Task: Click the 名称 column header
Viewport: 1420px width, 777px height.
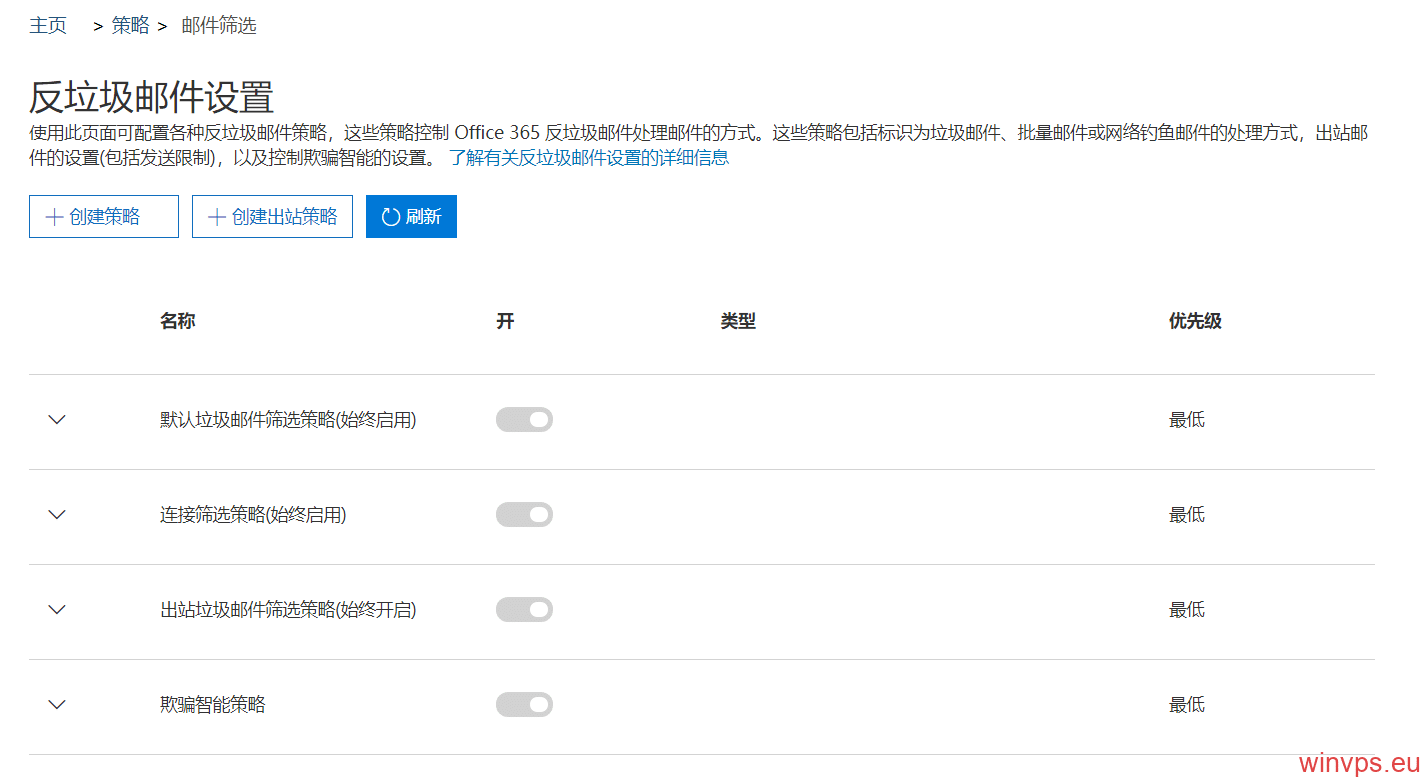Action: click(177, 322)
